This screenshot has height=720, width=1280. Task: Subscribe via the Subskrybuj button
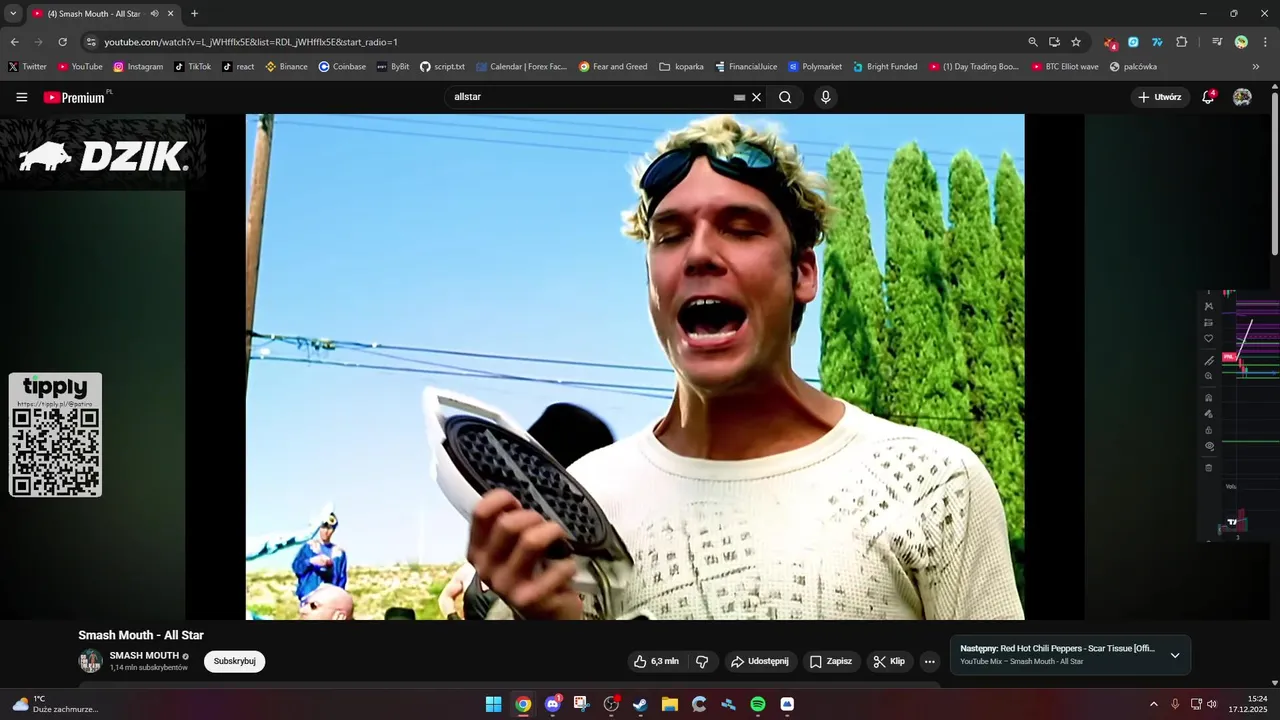234,661
